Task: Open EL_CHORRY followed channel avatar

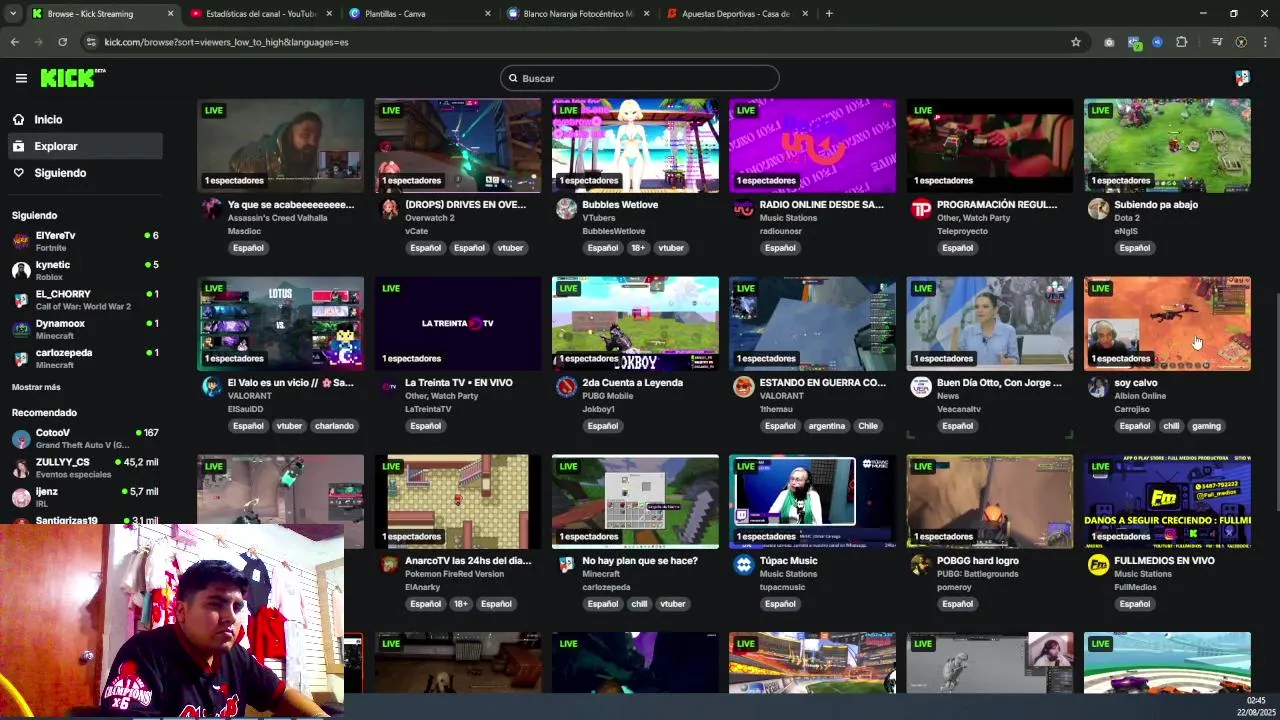Action: 21,299
